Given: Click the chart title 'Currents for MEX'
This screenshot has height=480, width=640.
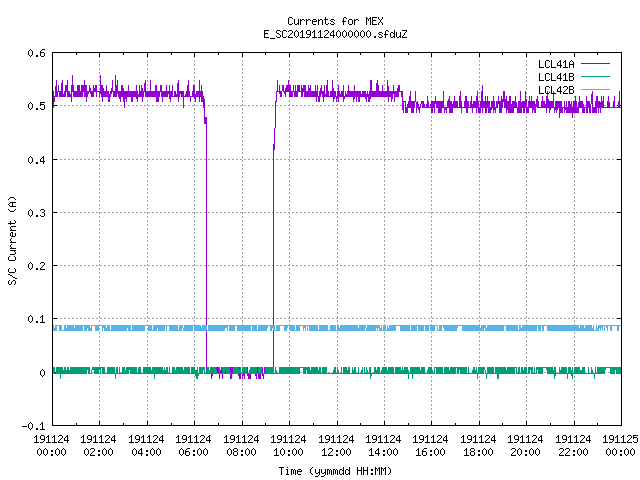Looking at the screenshot, I should pyautogui.click(x=335, y=21).
